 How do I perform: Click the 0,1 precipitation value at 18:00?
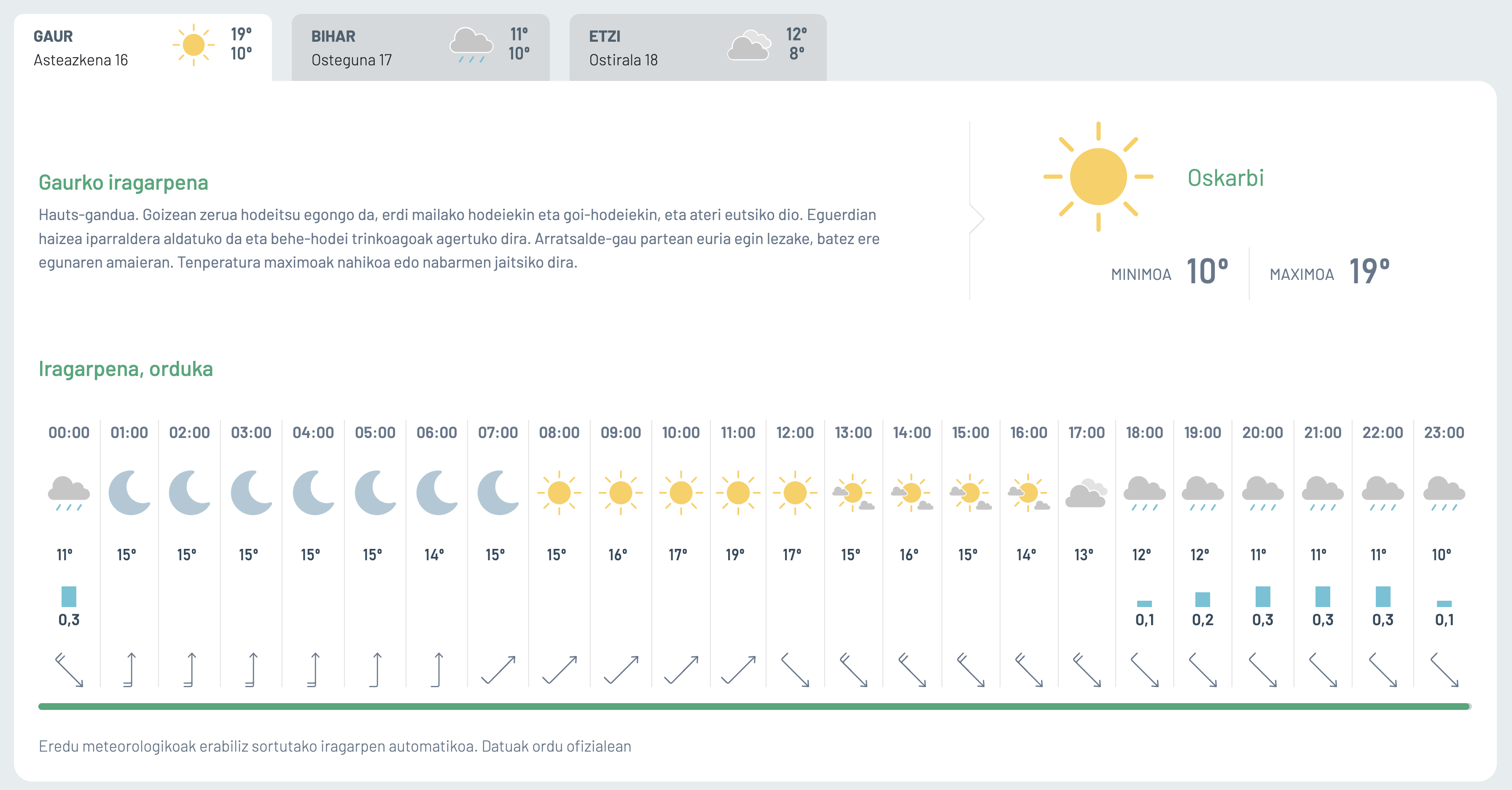pyautogui.click(x=1145, y=620)
